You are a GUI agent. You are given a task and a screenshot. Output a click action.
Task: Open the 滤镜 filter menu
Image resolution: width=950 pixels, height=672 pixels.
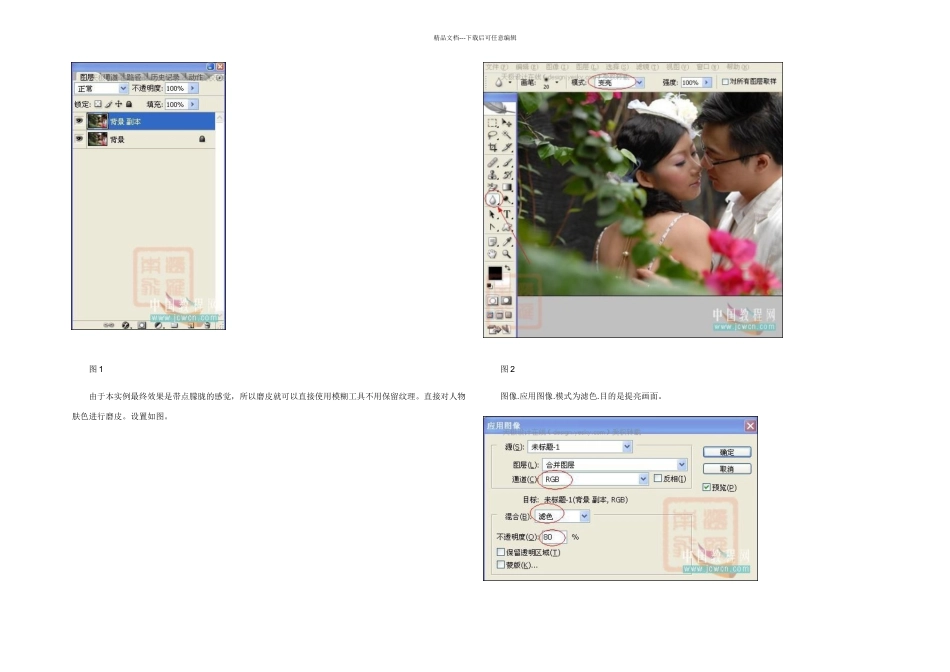(x=647, y=67)
